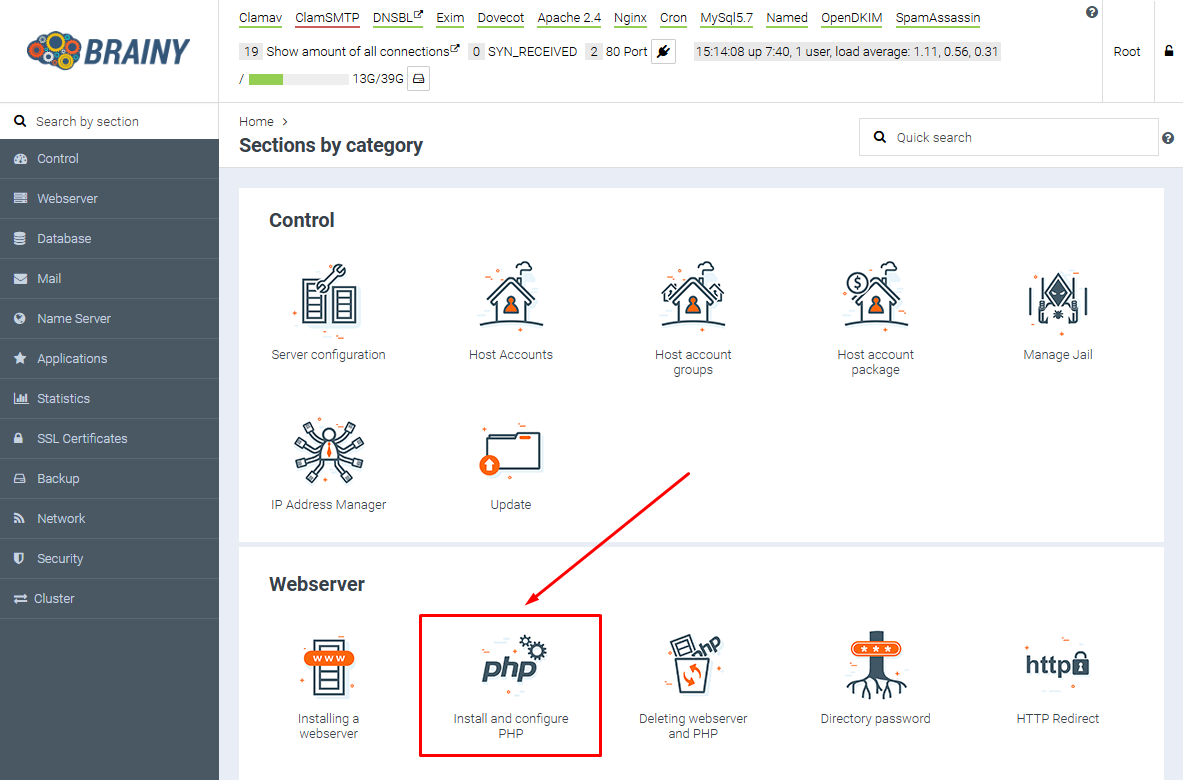
Task: Click the lock icon next to Root
Action: coord(1169,51)
